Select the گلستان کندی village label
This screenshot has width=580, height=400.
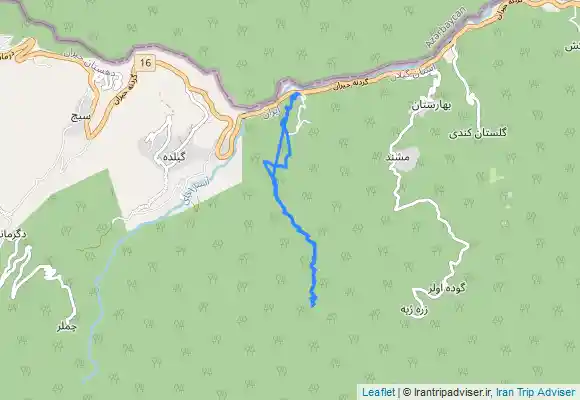(478, 133)
